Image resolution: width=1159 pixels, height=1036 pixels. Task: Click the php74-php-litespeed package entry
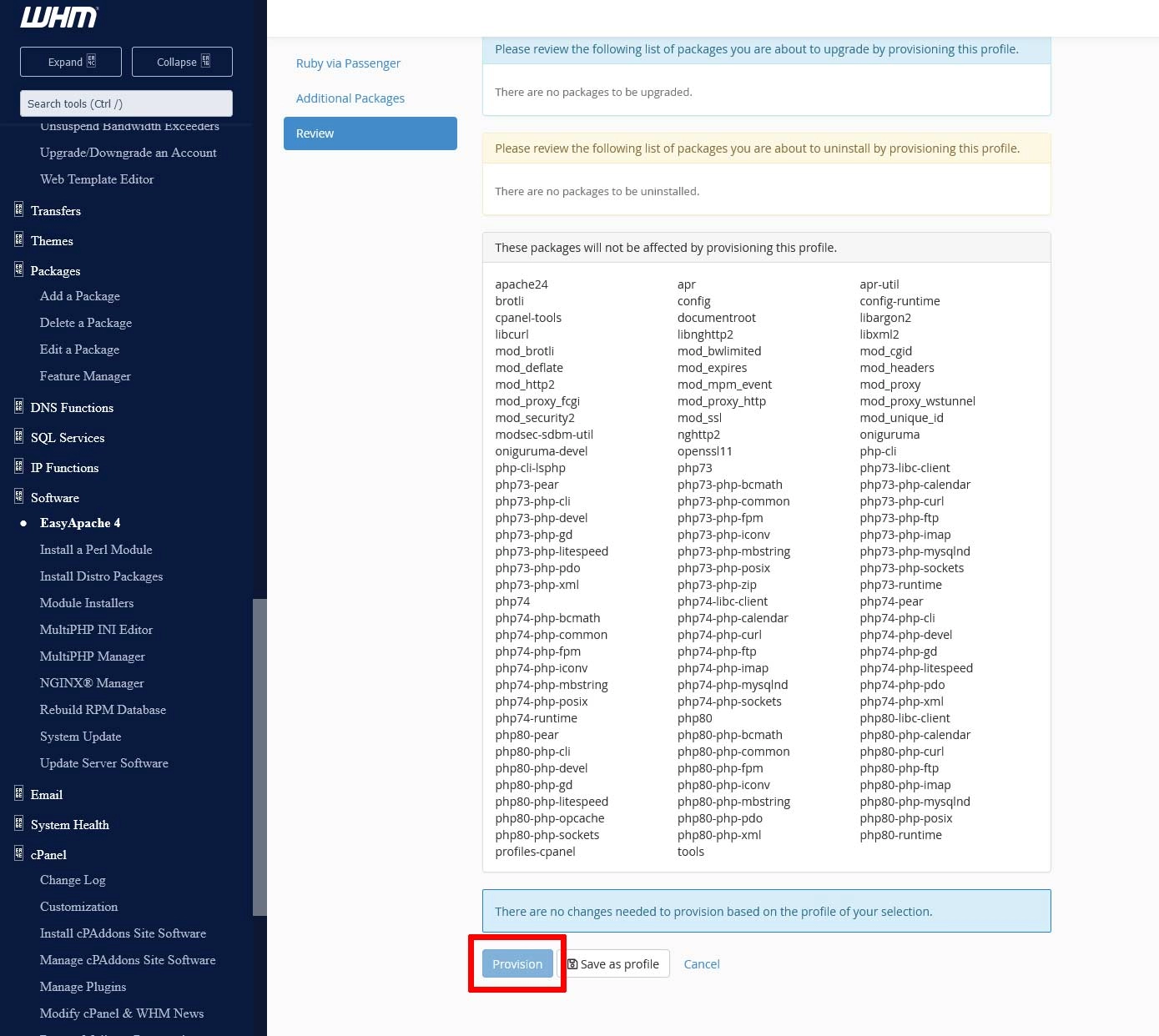pyautogui.click(x=916, y=668)
